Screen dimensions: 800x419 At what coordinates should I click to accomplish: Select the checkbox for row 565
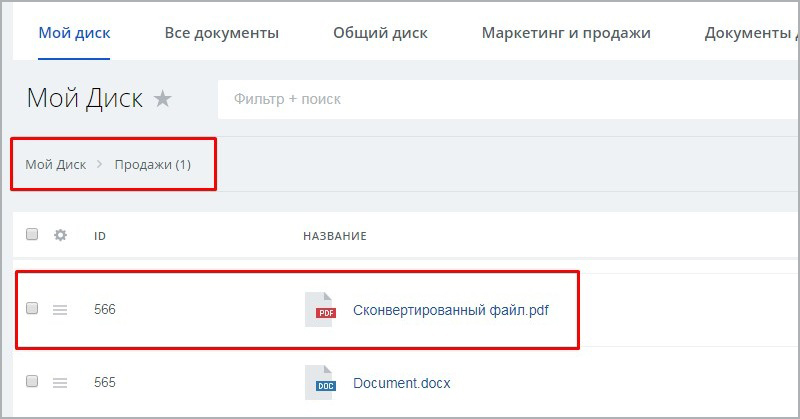pos(32,382)
